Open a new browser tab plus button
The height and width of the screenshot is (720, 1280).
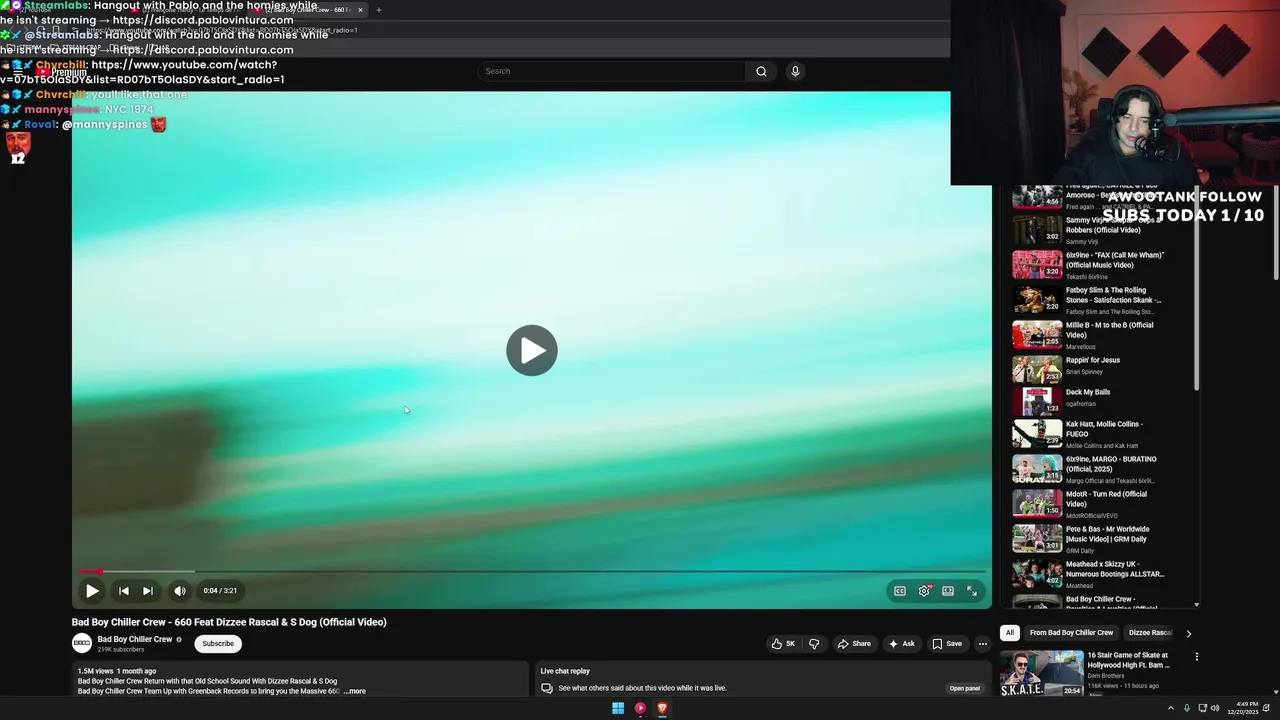[379, 10]
